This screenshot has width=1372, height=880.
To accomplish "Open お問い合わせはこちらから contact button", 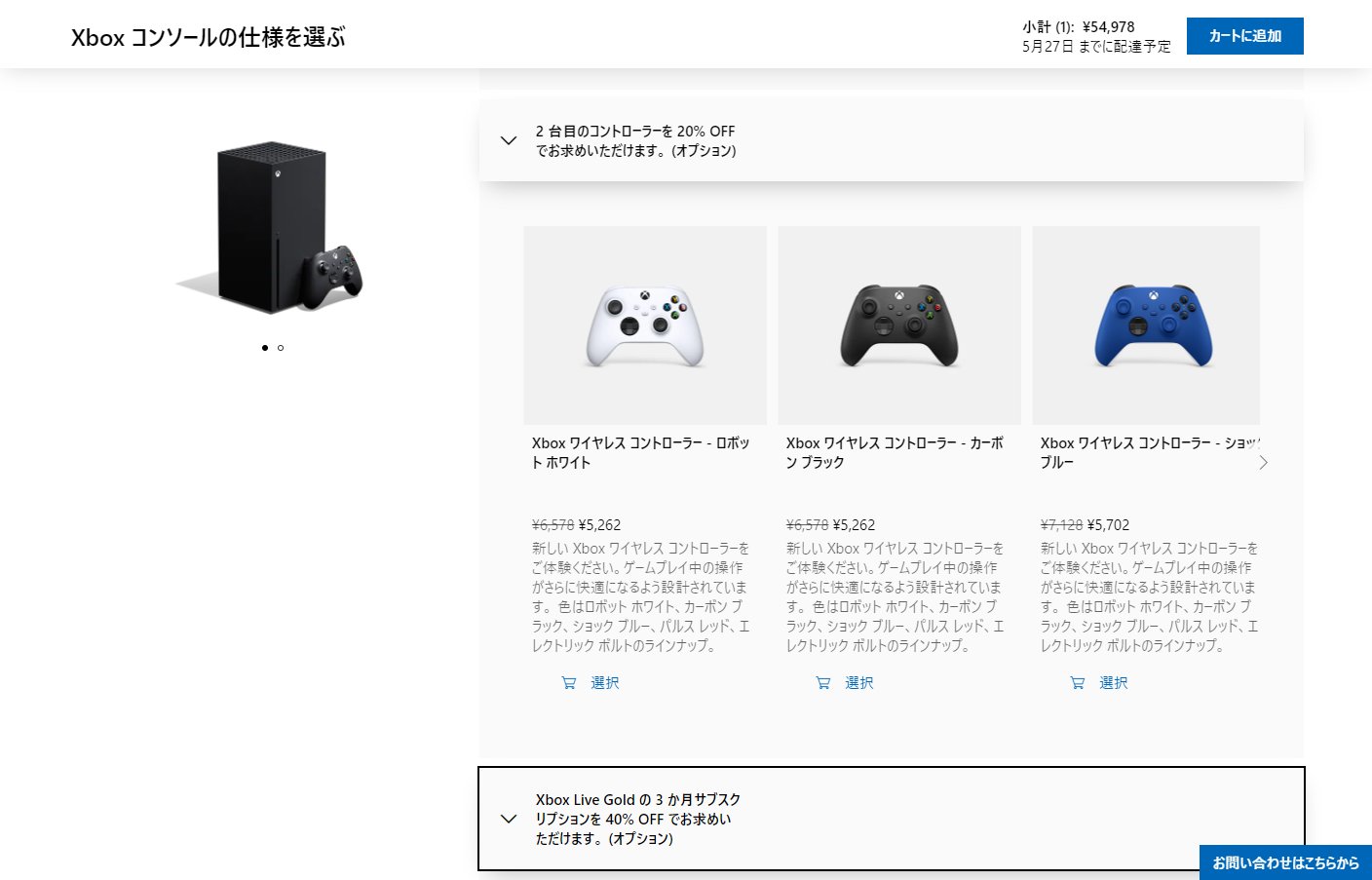I will [x=1285, y=862].
